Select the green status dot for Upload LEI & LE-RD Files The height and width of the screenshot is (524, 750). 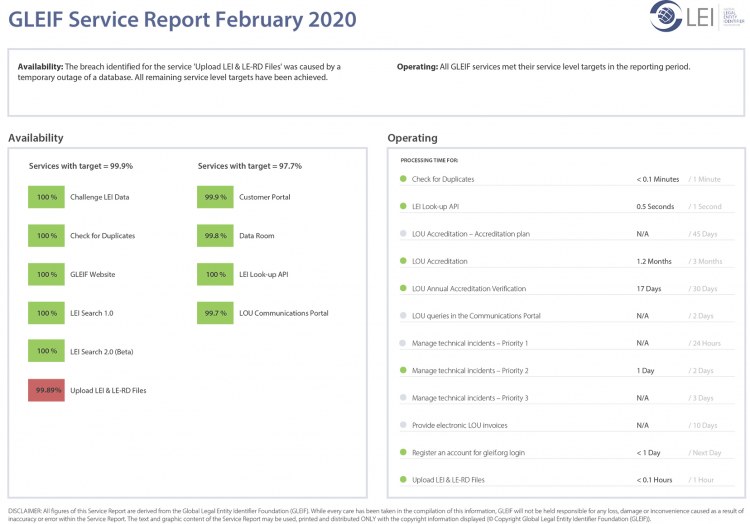pyautogui.click(x=402, y=480)
